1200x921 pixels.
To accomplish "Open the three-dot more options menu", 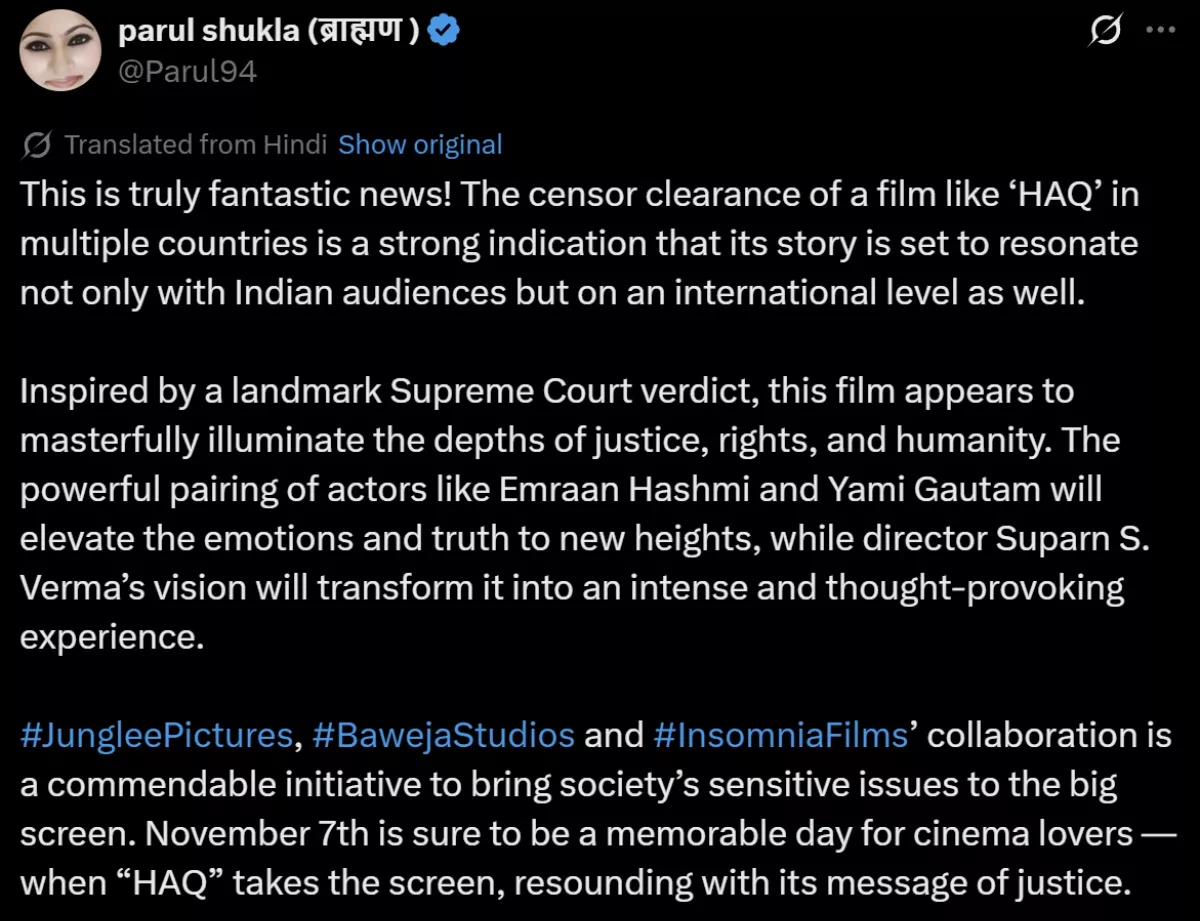I will click(x=1160, y=31).
